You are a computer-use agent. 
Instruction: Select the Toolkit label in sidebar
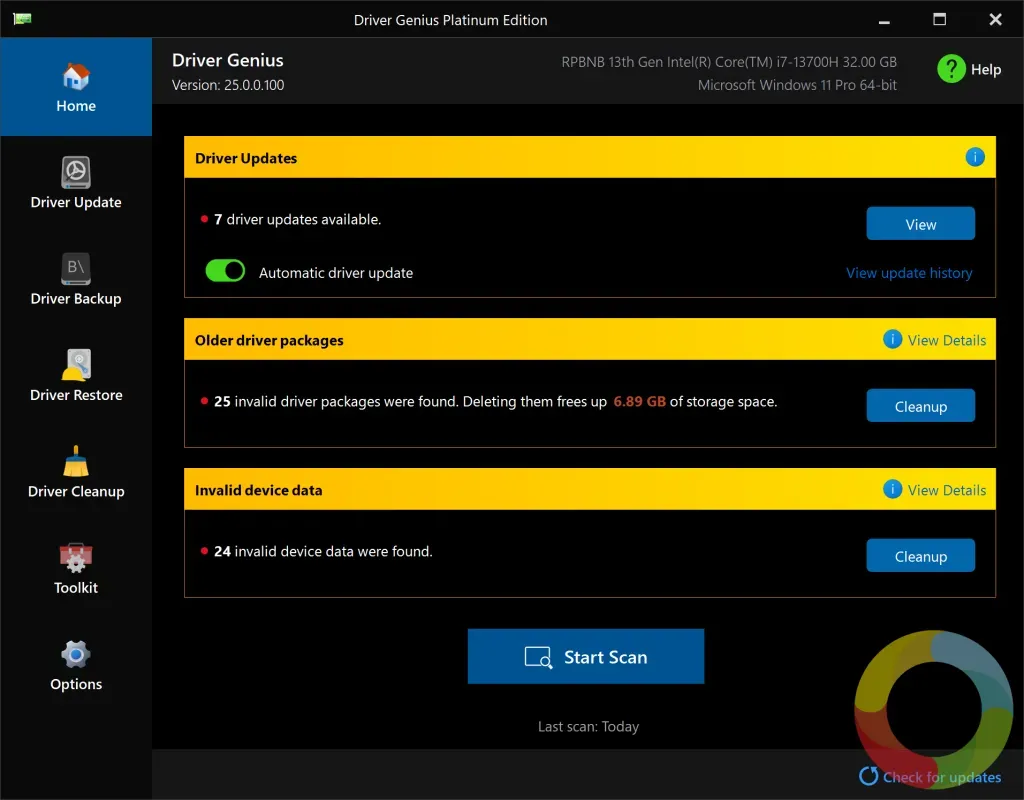pos(76,588)
